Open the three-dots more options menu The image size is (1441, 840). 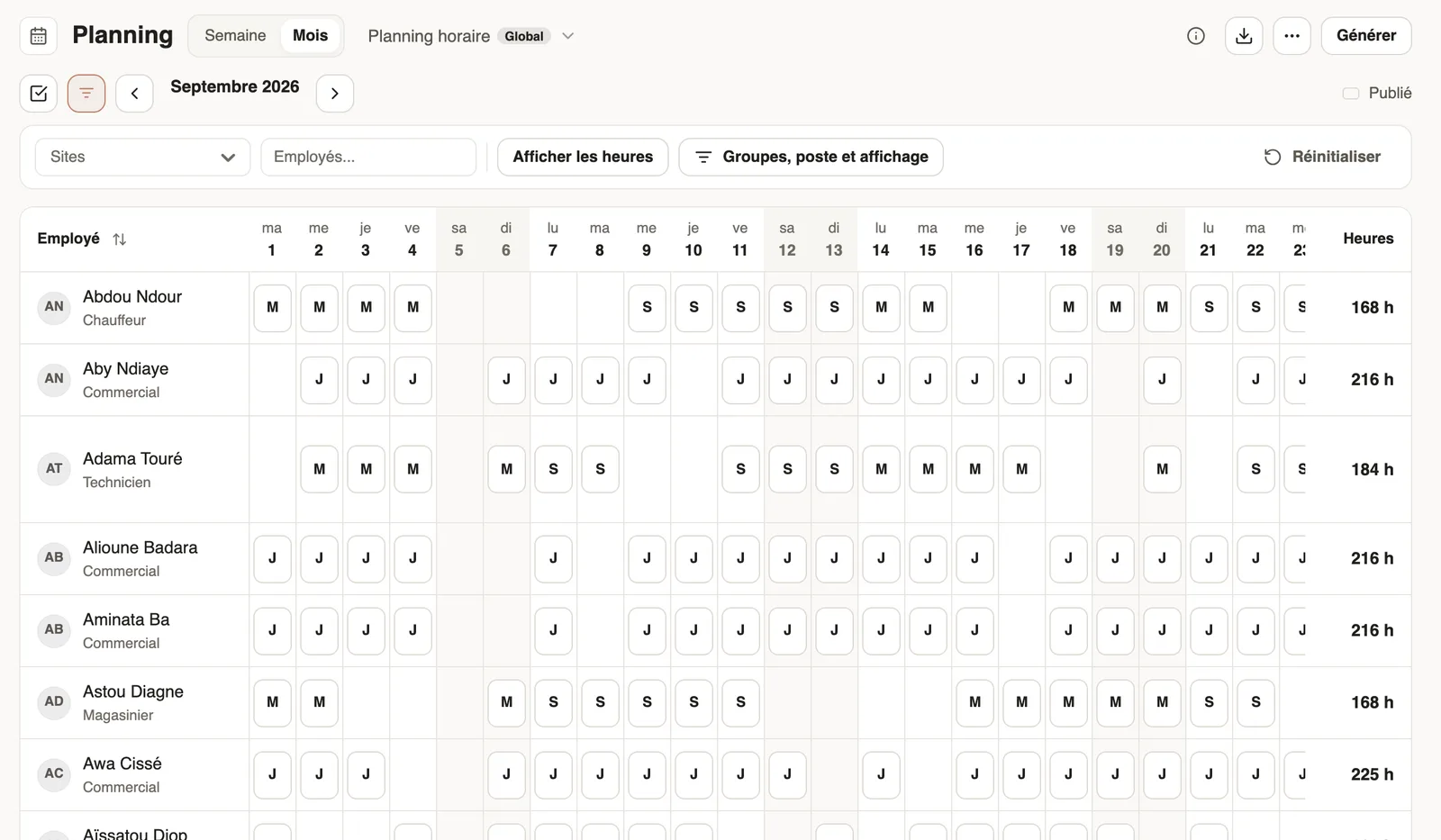pyautogui.click(x=1291, y=36)
